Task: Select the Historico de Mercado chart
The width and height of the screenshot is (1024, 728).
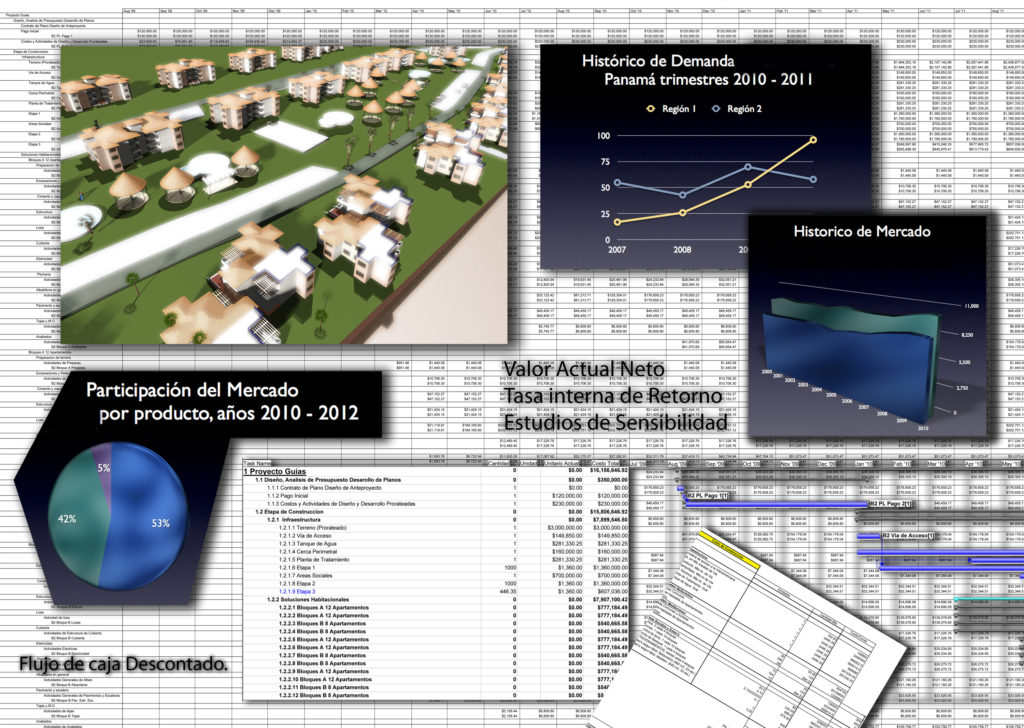Action: pos(865,330)
